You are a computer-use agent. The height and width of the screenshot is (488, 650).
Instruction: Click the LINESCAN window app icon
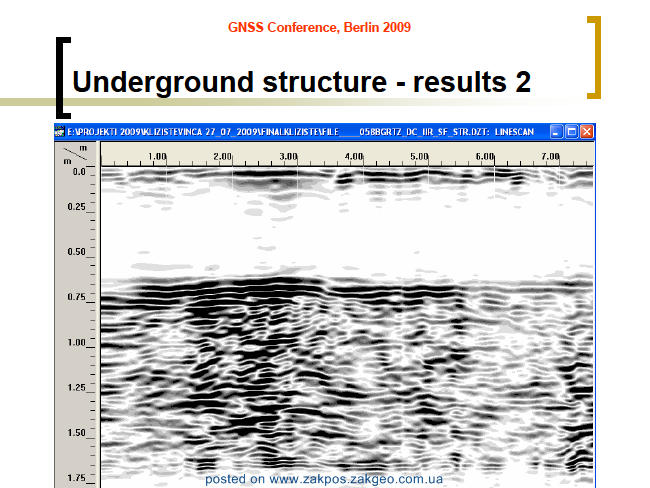[60, 132]
